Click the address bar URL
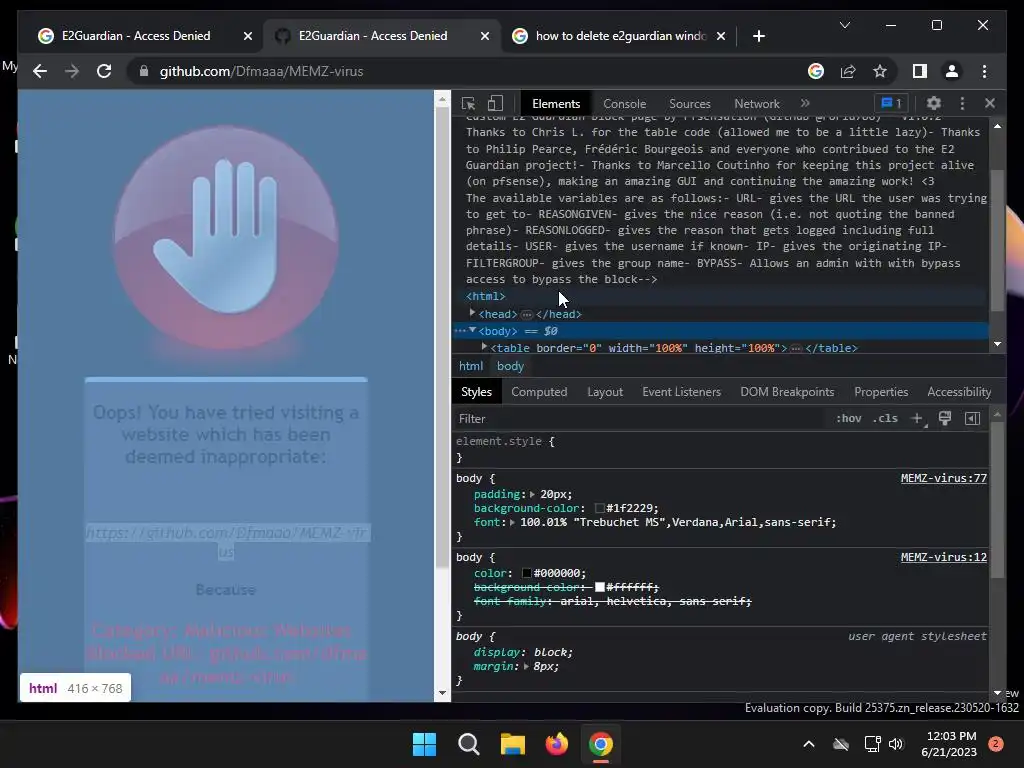This screenshot has height=768, width=1024. pyautogui.click(x=261, y=71)
